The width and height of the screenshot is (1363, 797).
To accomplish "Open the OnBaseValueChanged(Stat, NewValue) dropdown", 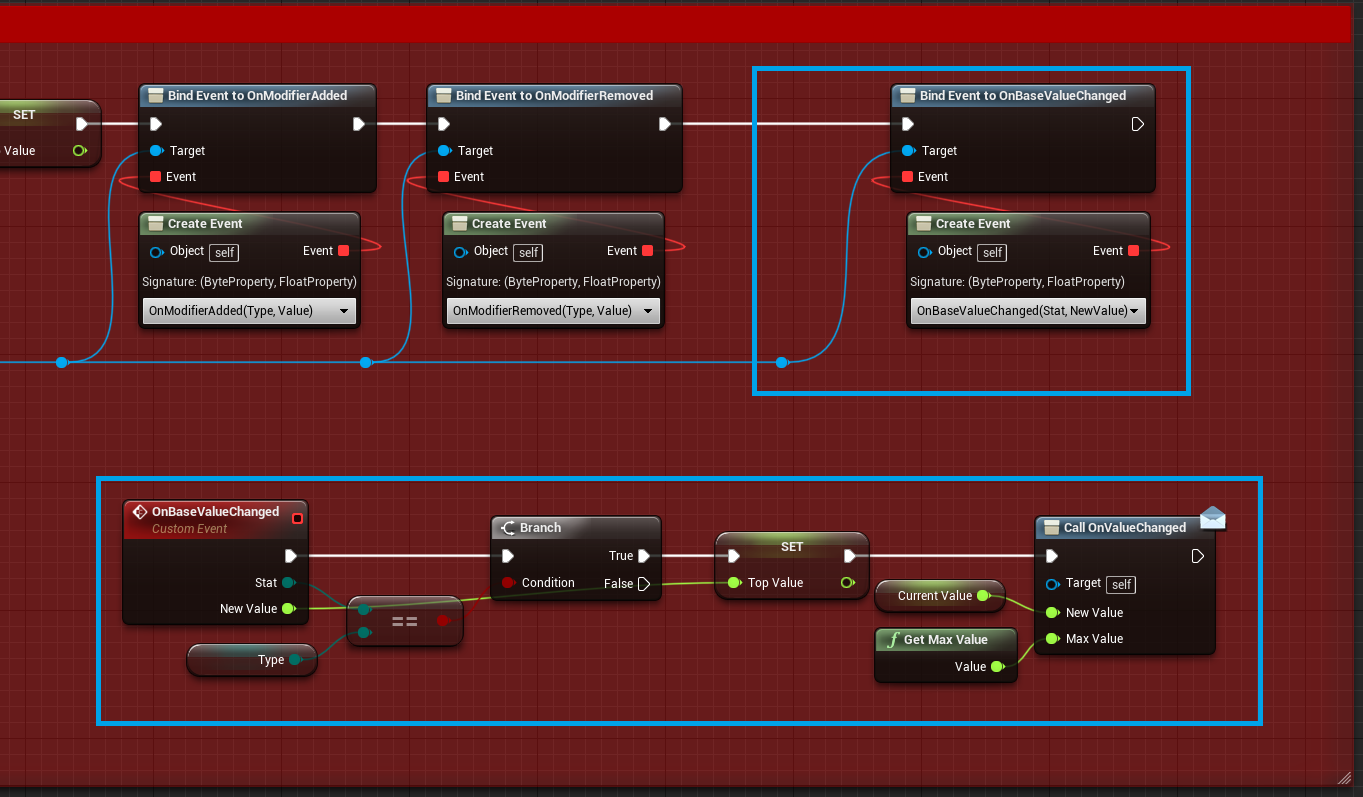I will click(x=1028, y=311).
